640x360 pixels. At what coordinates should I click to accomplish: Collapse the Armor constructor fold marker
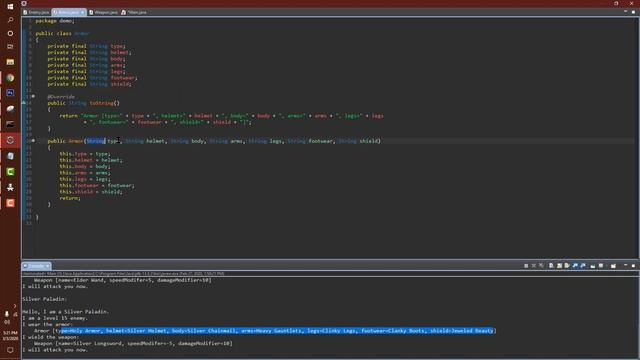click(x=33, y=141)
